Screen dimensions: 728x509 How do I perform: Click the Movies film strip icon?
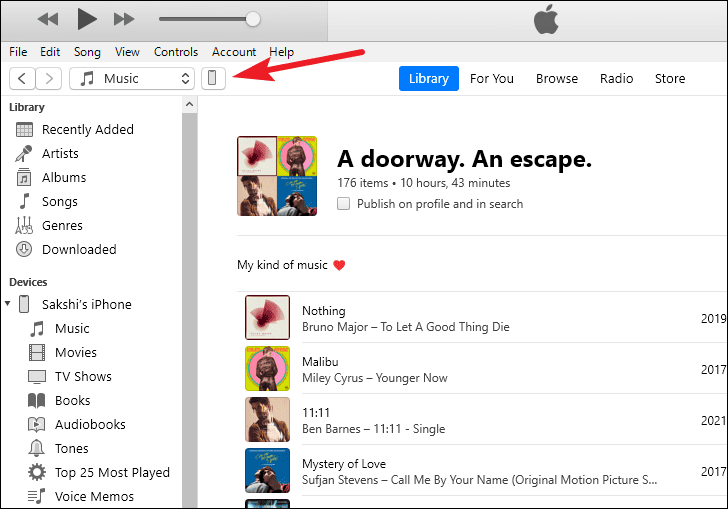37,353
